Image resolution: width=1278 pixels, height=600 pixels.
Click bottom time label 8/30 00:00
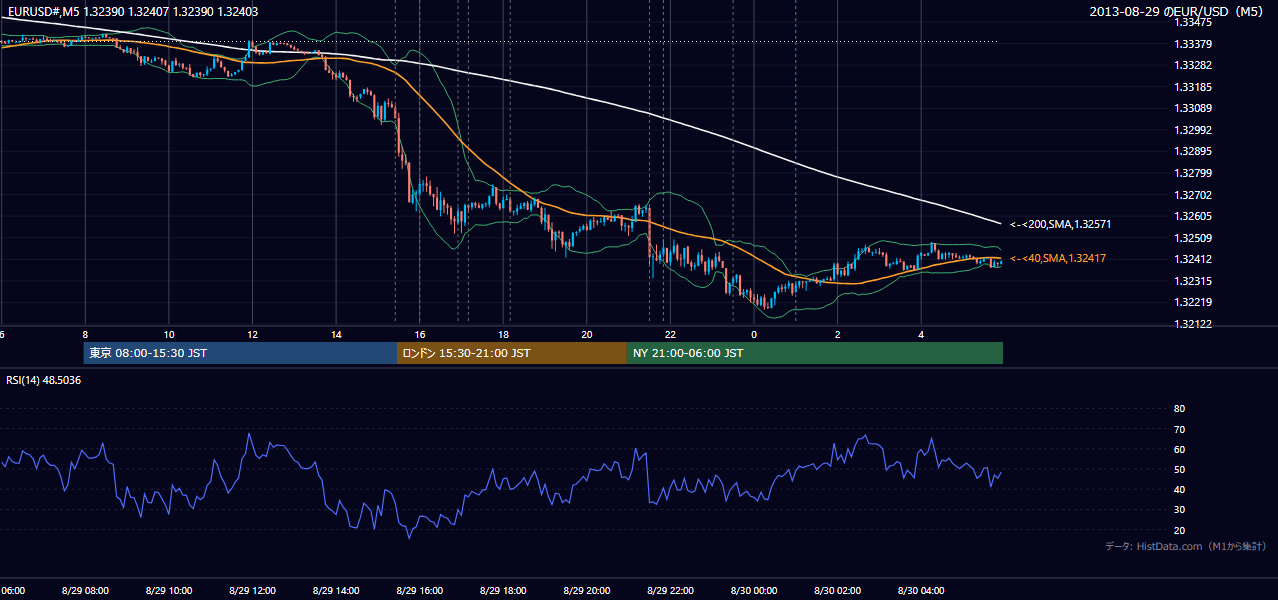tap(754, 590)
